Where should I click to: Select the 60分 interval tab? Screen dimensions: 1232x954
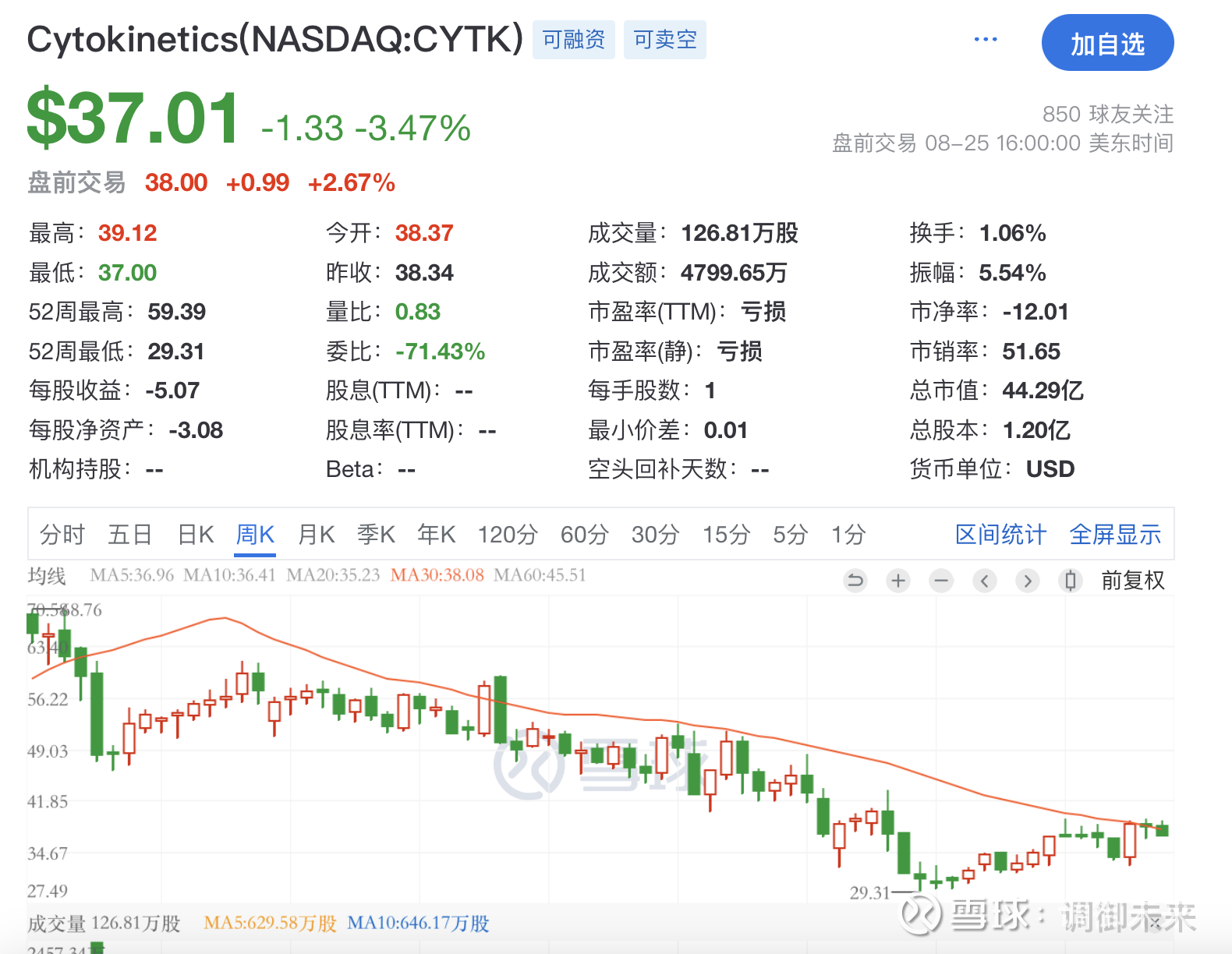tap(585, 535)
